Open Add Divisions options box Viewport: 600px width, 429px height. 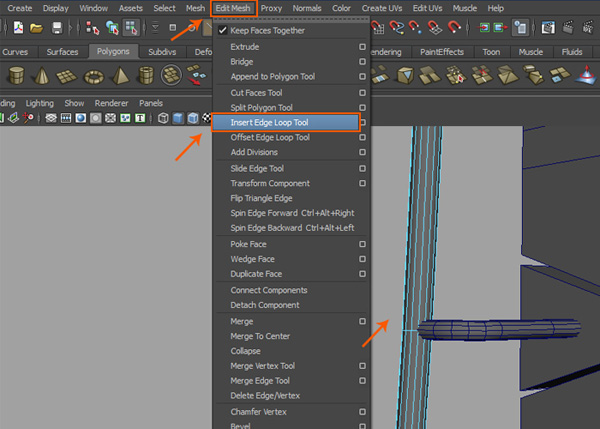coord(362,152)
